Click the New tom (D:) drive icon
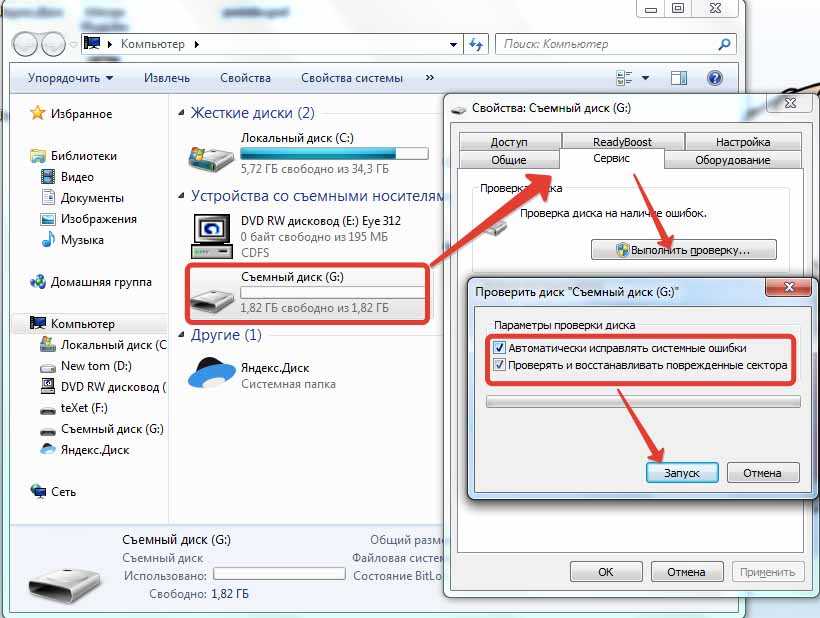Viewport: 820px width, 618px height. click(48, 368)
